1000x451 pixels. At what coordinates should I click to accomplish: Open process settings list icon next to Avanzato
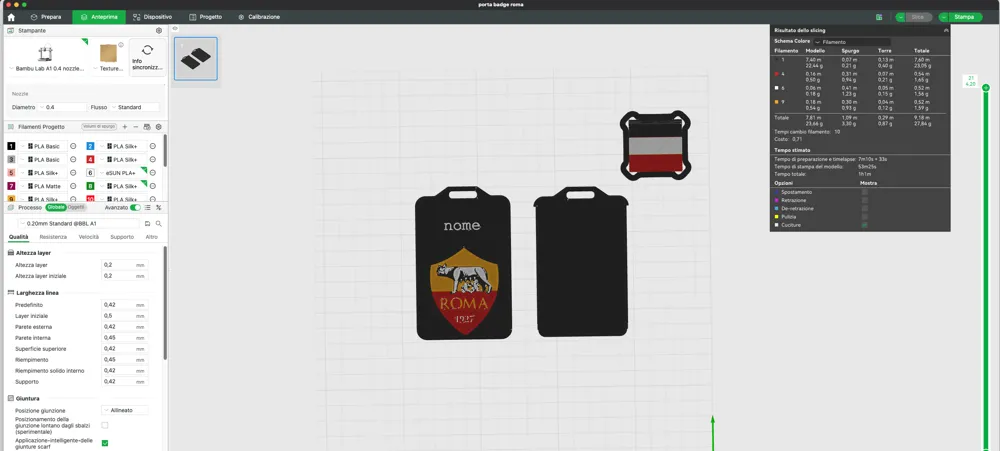point(148,207)
